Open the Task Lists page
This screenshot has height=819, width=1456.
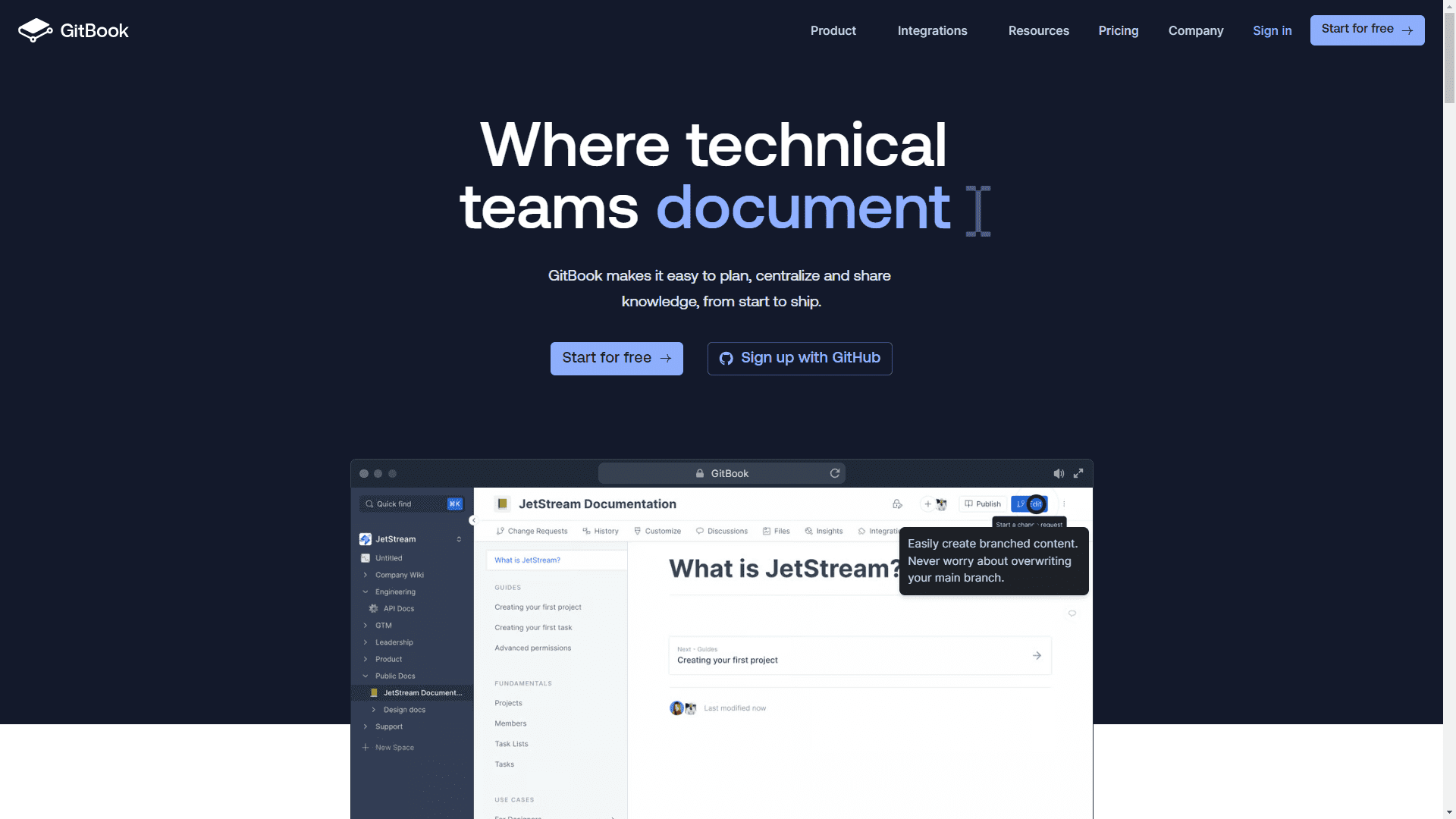coord(511,745)
